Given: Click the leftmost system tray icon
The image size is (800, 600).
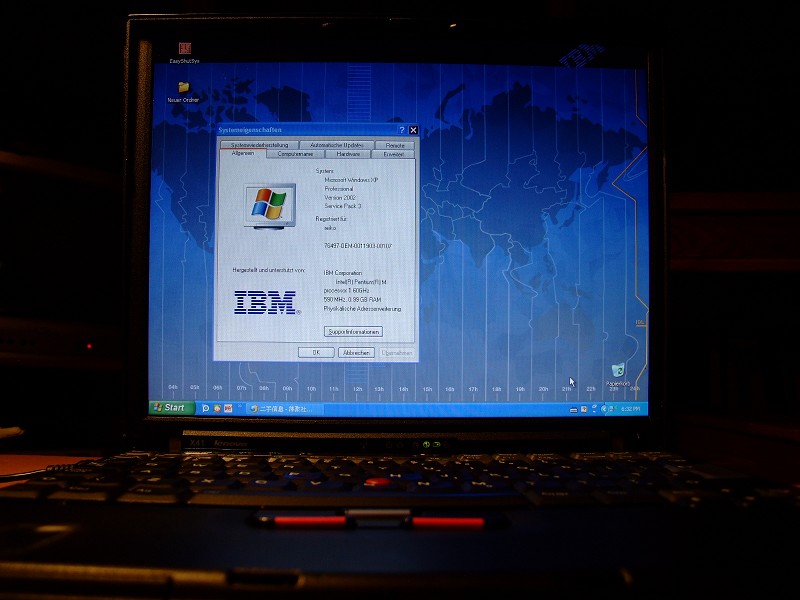Looking at the screenshot, I should [x=573, y=409].
